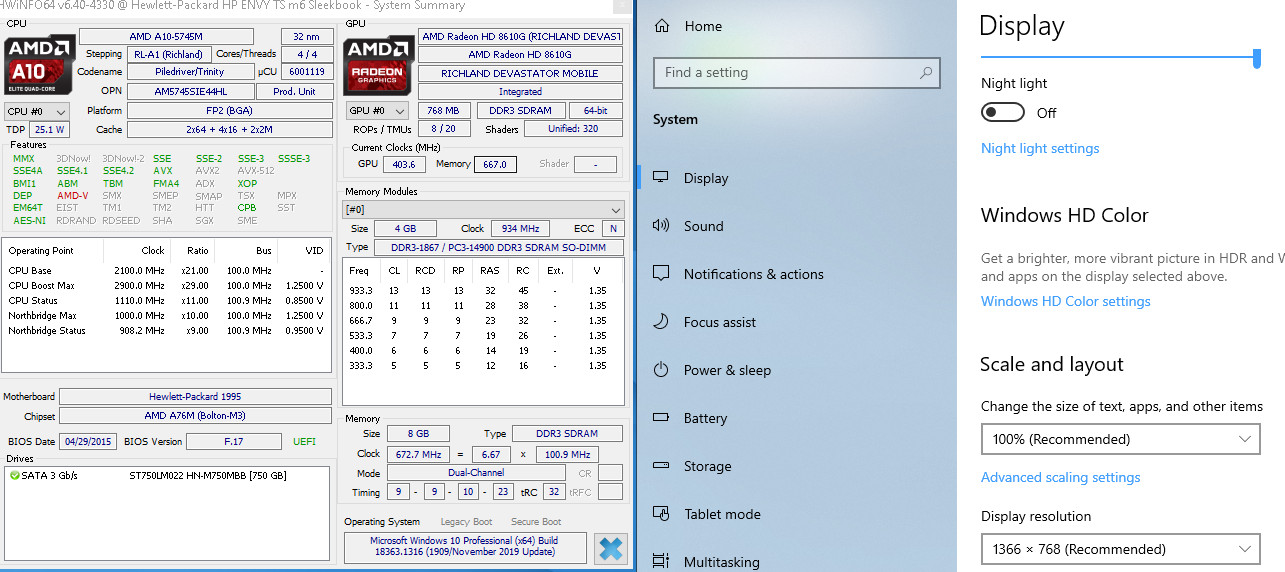Image resolution: width=1285 pixels, height=572 pixels.
Task: Toggle the Night light switch
Action: coord(1003,113)
